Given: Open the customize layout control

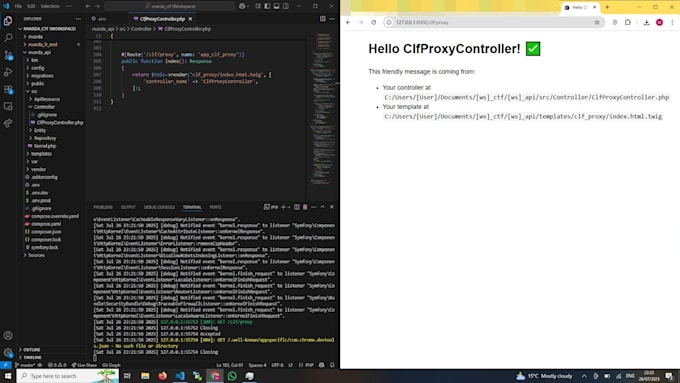Looking at the screenshot, I should (258, 6).
